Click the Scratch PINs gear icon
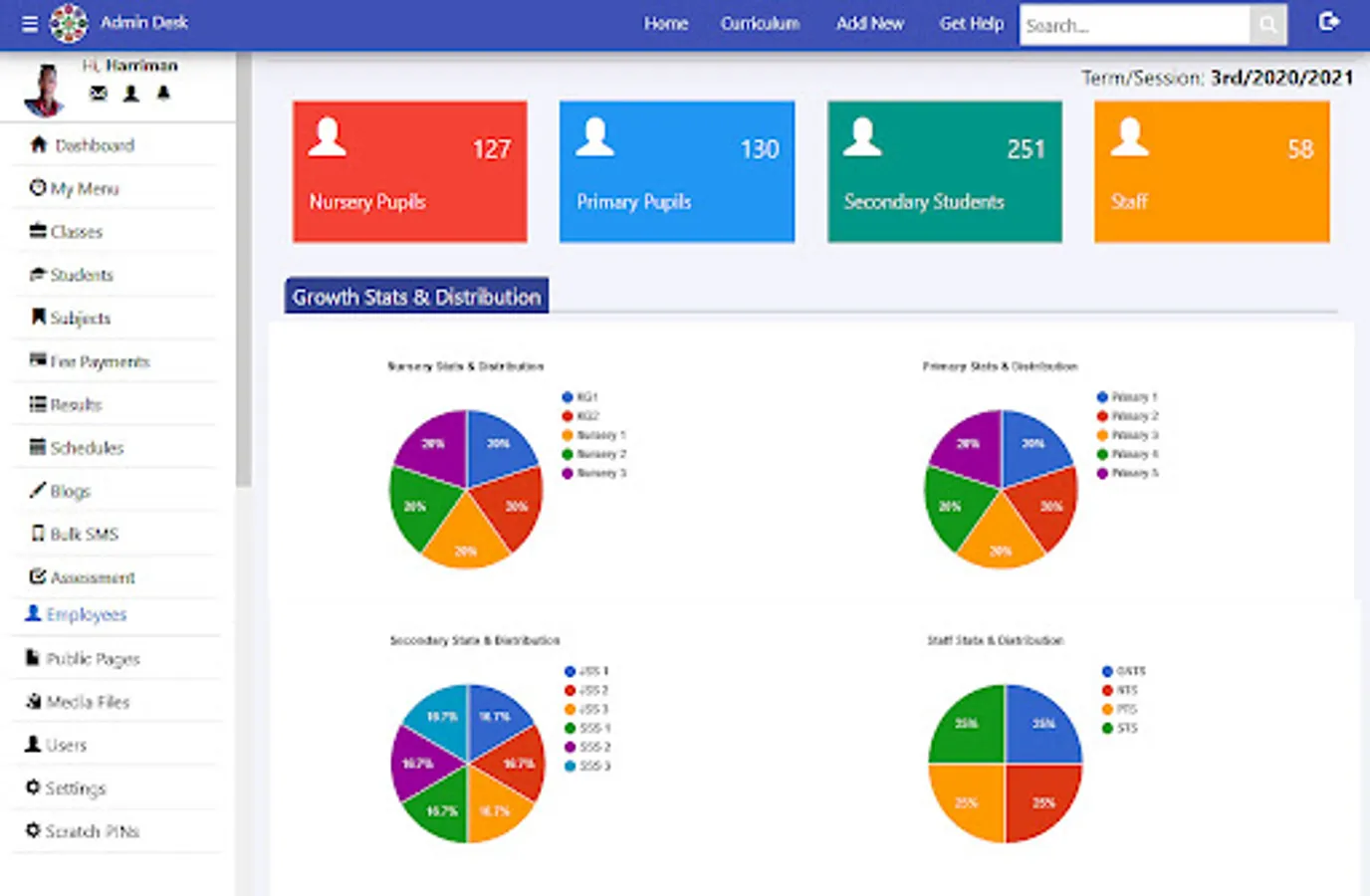Image resolution: width=1370 pixels, height=896 pixels. click(33, 829)
